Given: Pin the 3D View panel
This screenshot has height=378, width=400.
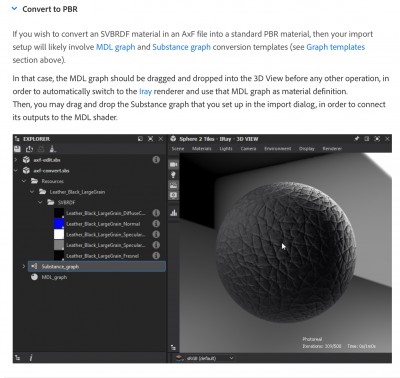Looking at the screenshot, I should pyautogui.click(x=356, y=139).
